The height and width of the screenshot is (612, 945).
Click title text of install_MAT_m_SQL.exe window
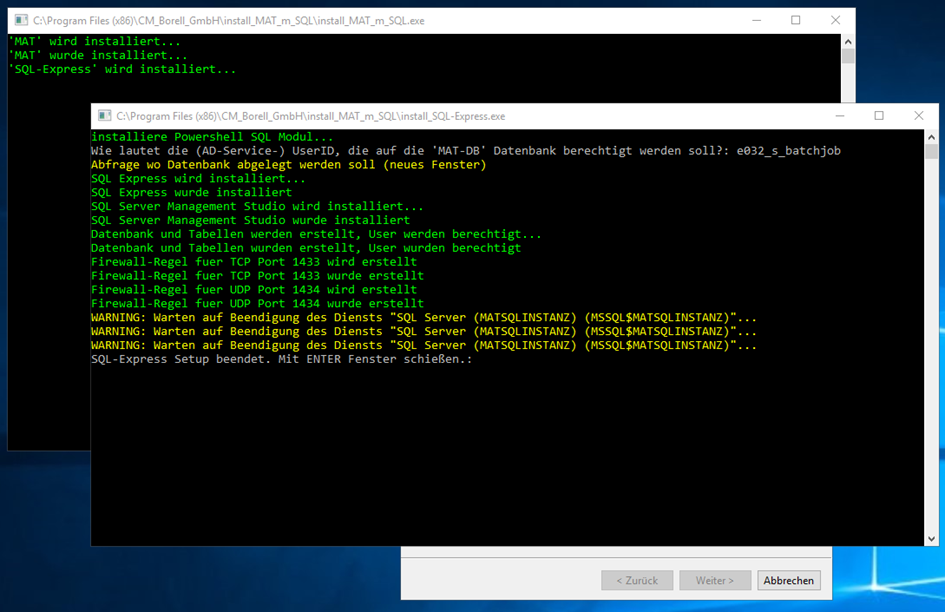228,21
